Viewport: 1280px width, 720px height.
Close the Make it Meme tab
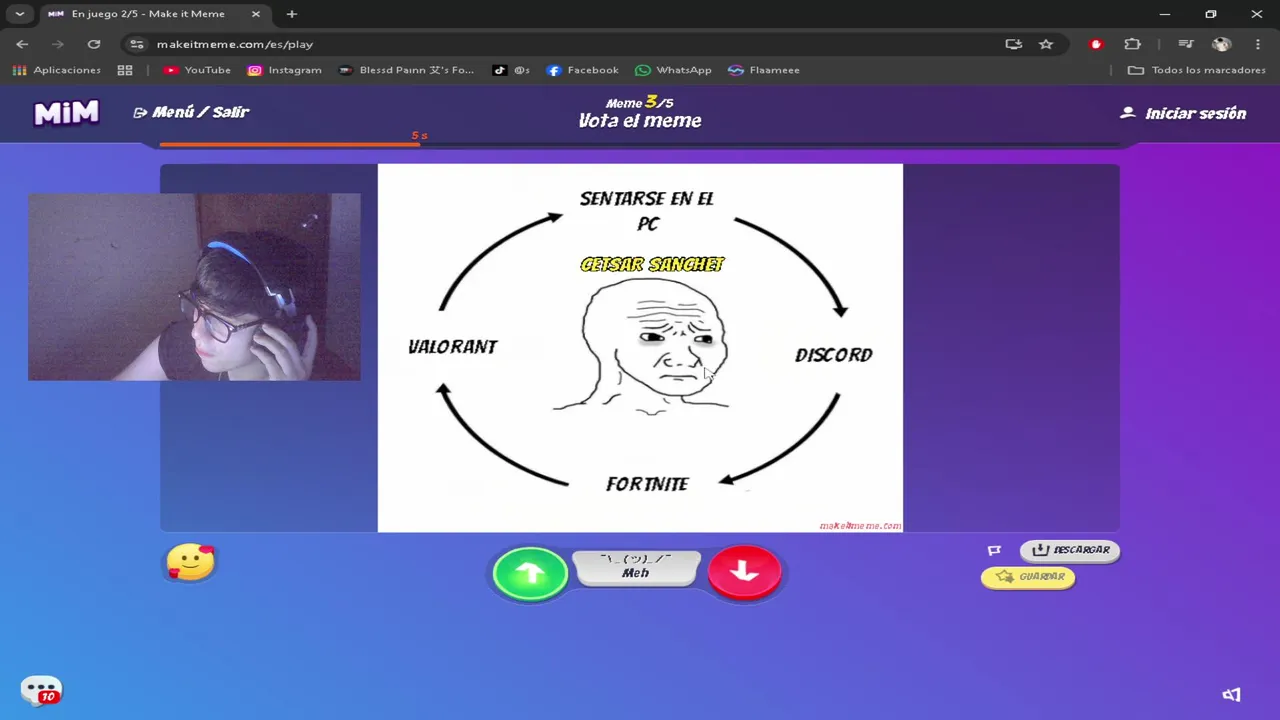255,14
